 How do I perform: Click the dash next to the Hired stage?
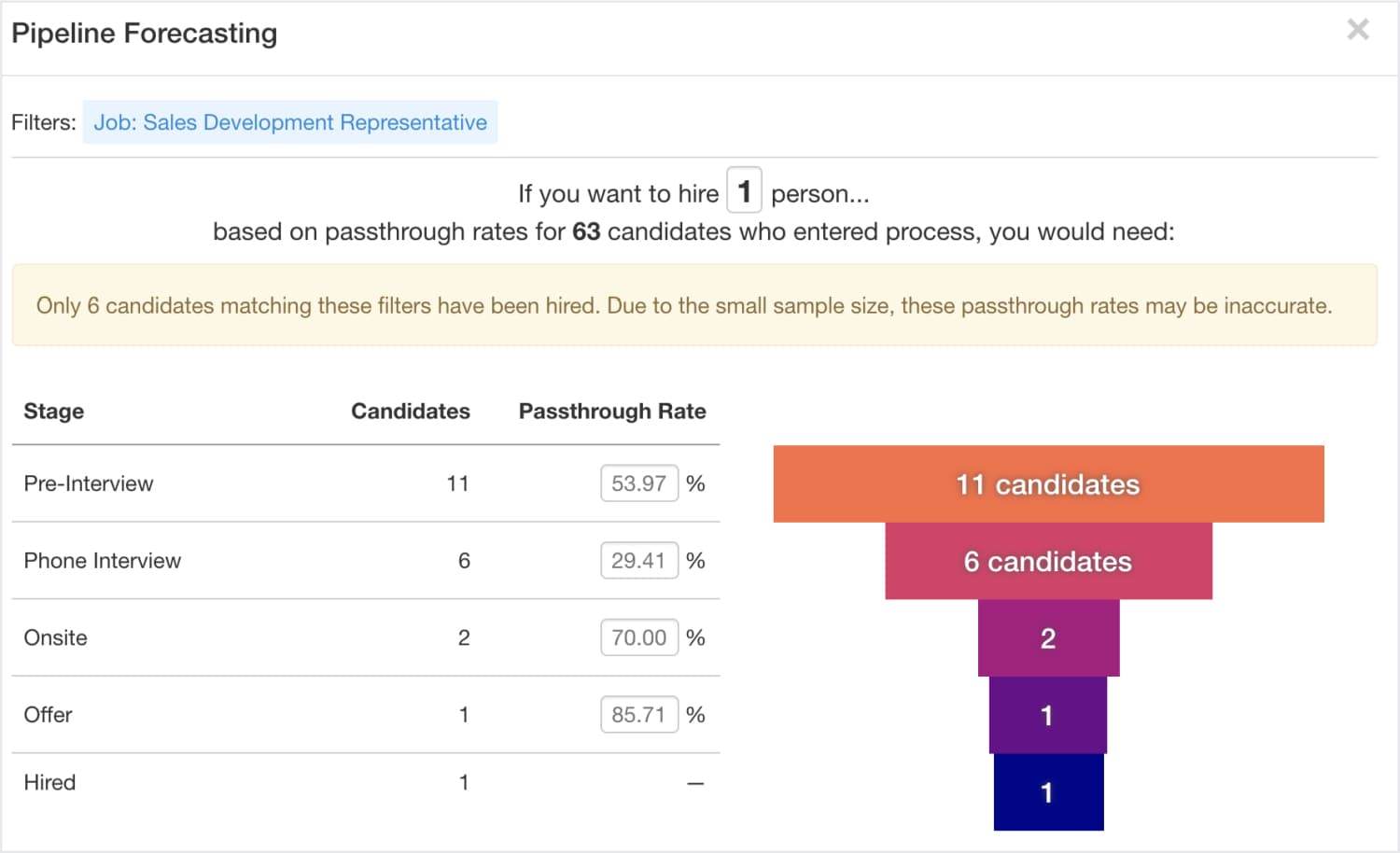(x=695, y=782)
